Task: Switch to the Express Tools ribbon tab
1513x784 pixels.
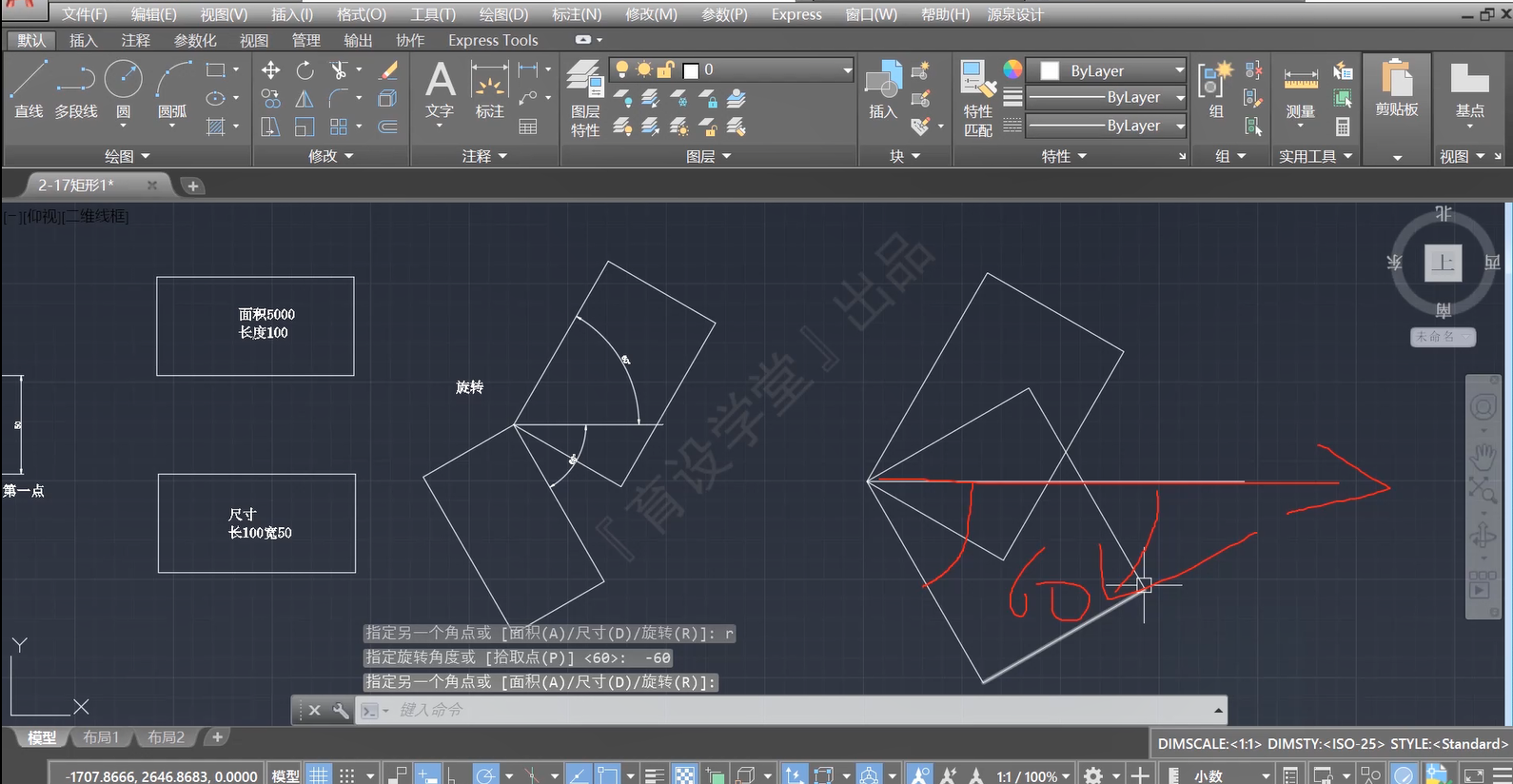Action: click(x=493, y=40)
